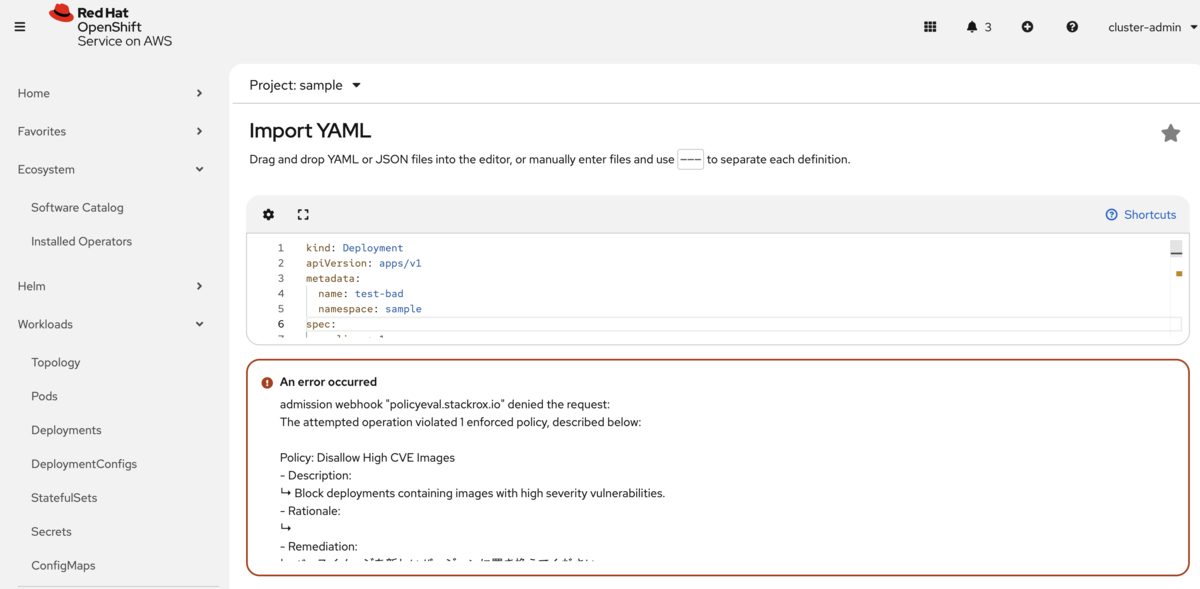
Task: Click the plus quick-create icon
Action: tap(1027, 27)
